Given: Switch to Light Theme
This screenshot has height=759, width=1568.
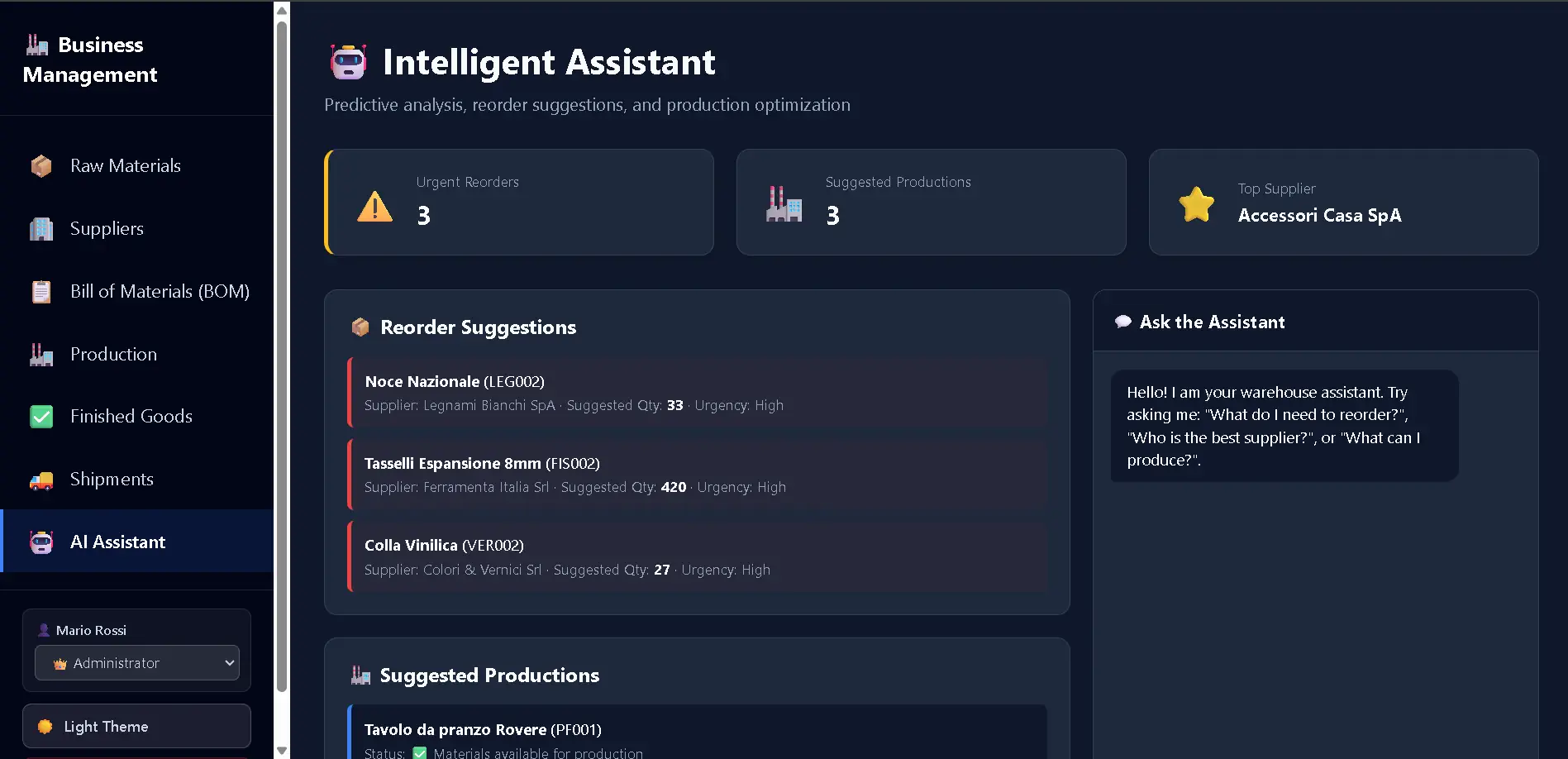Looking at the screenshot, I should click(x=136, y=726).
